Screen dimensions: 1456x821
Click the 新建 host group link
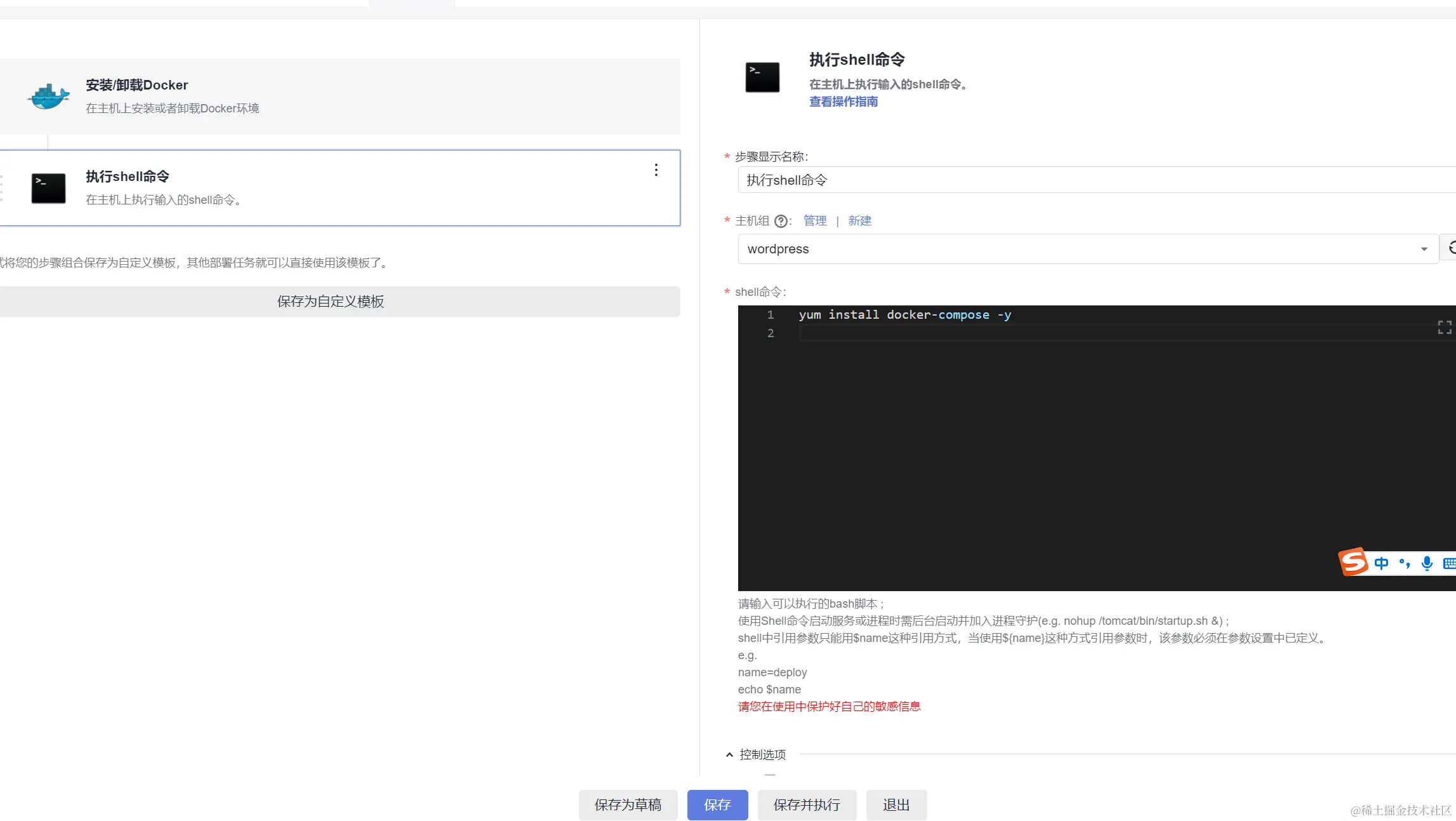pos(859,221)
